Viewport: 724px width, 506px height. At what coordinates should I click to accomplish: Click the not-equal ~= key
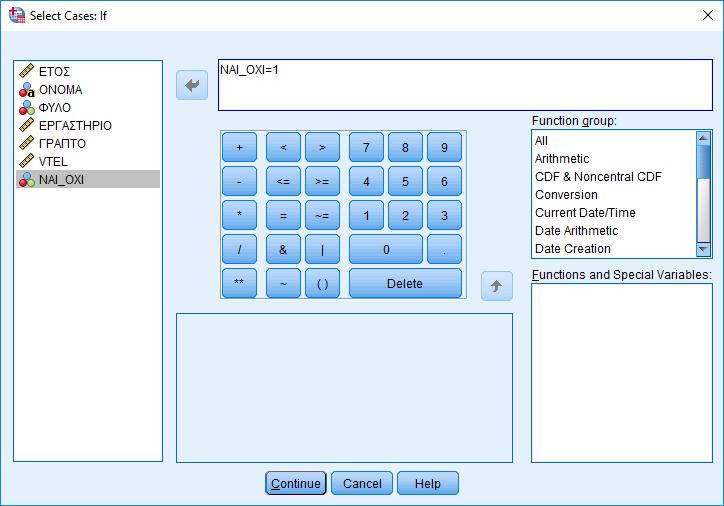pyautogui.click(x=322, y=215)
